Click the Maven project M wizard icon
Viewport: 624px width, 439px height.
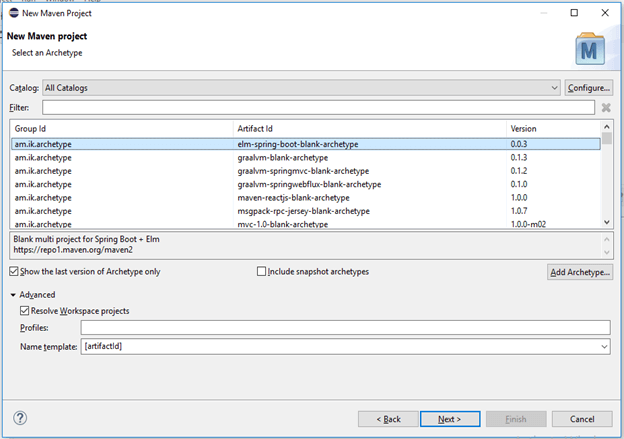point(589,48)
